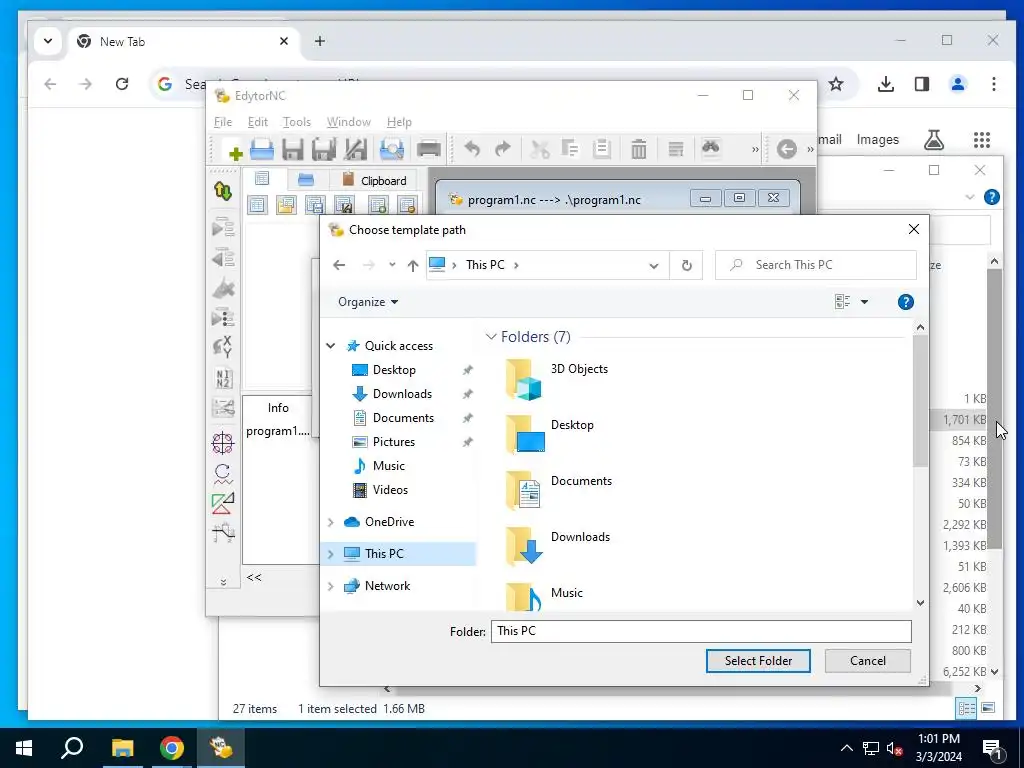1024x768 pixels.
Task: Open the File menu in EdytorNC
Action: [223, 122]
